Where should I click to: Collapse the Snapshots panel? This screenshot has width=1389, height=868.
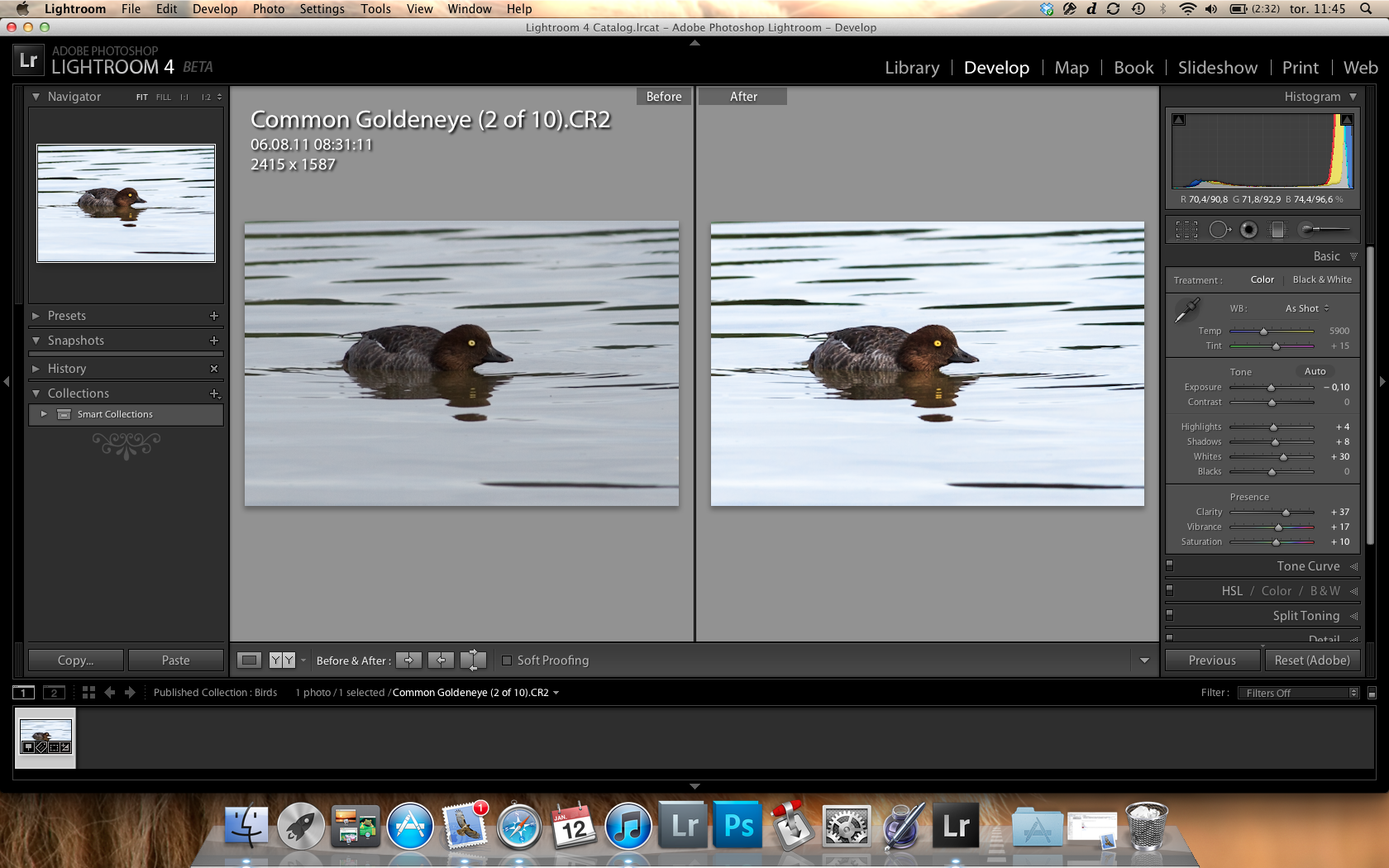pos(36,341)
